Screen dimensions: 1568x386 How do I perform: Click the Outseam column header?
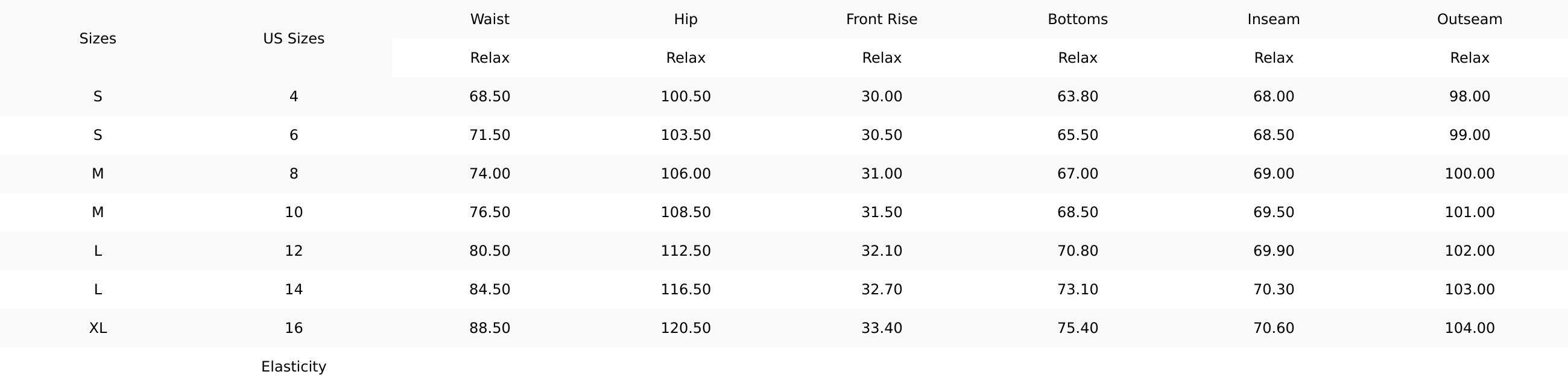point(1469,19)
